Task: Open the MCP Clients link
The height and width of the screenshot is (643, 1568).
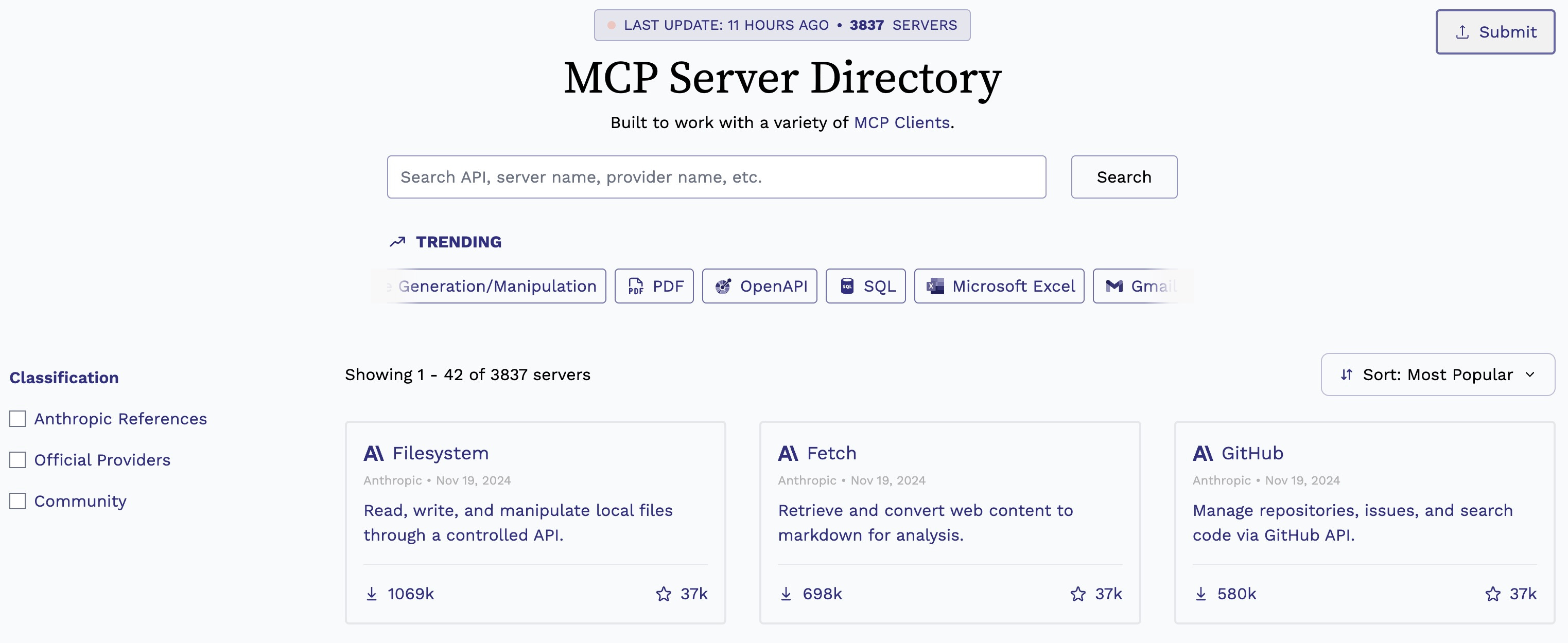Action: tap(901, 122)
